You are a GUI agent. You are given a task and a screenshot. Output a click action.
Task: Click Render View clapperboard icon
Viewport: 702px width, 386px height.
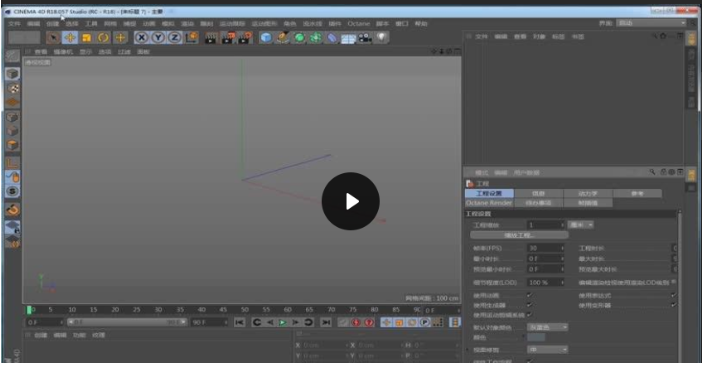point(210,38)
